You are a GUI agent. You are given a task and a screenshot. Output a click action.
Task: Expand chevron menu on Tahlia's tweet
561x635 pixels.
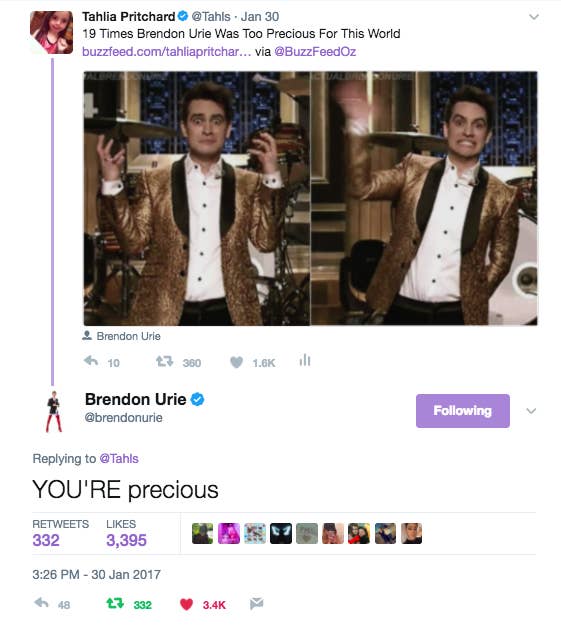[534, 17]
